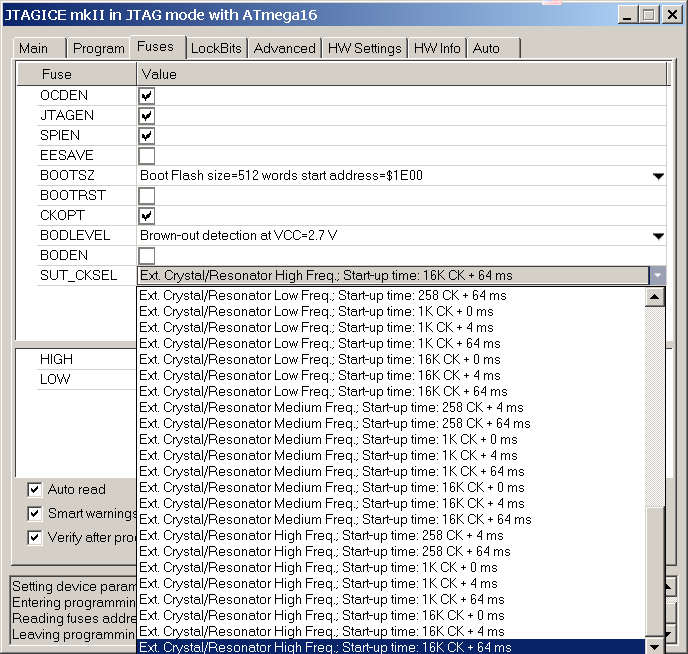The image size is (688, 654).
Task: Click the Value column header
Action: coord(400,74)
